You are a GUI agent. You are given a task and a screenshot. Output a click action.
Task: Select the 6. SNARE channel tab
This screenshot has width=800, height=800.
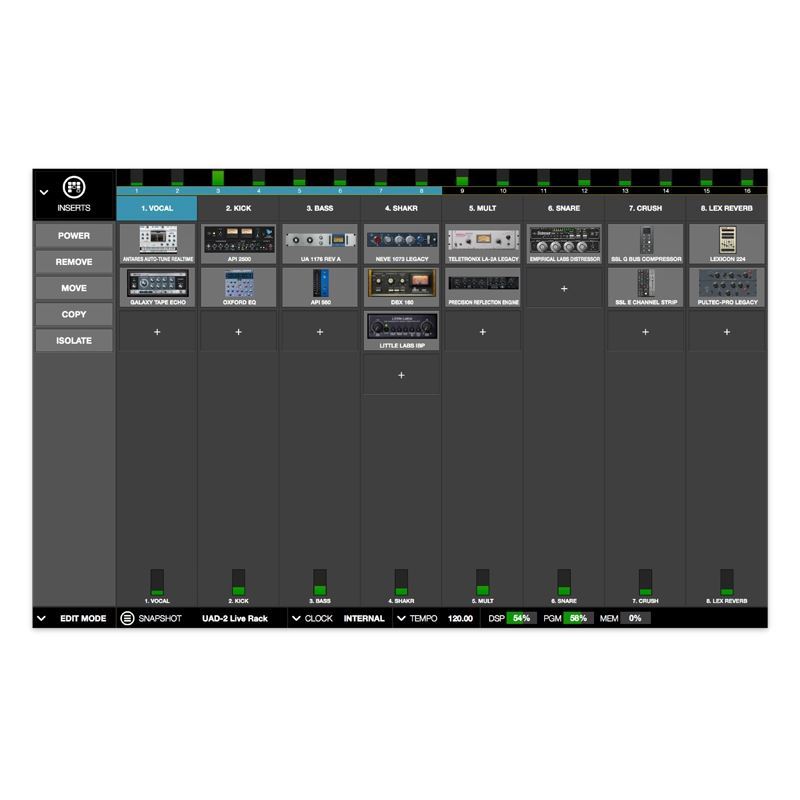(x=564, y=208)
